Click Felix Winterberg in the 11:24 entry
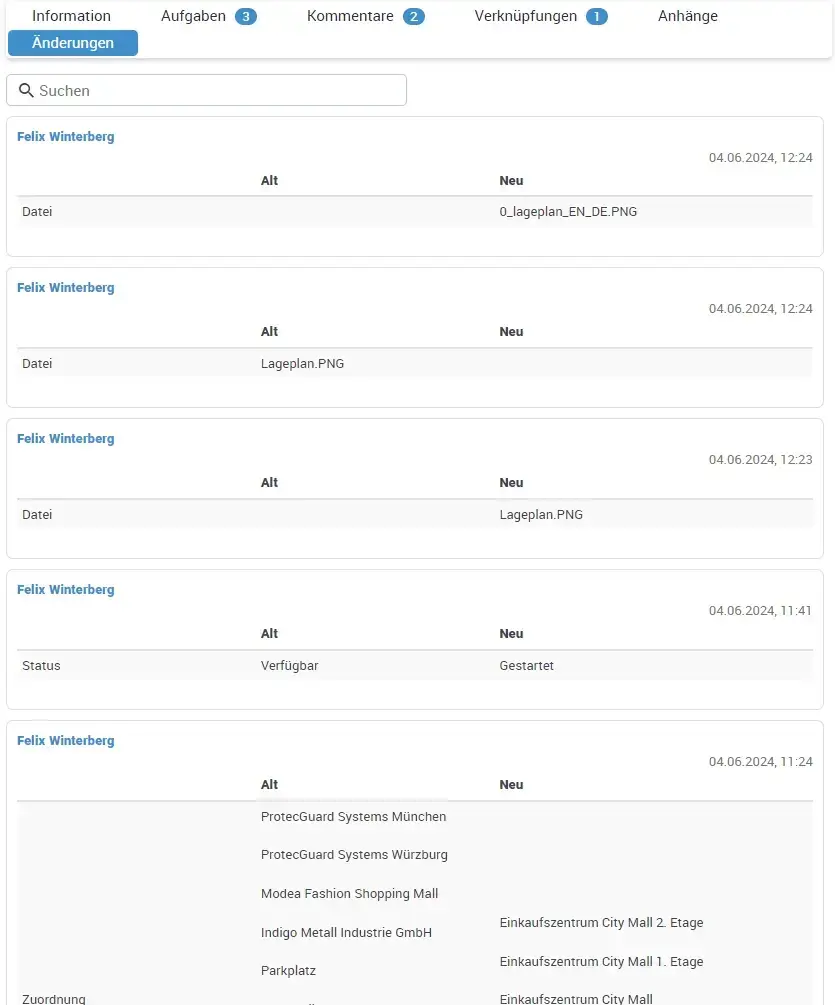The image size is (835, 1005). pyautogui.click(x=66, y=741)
